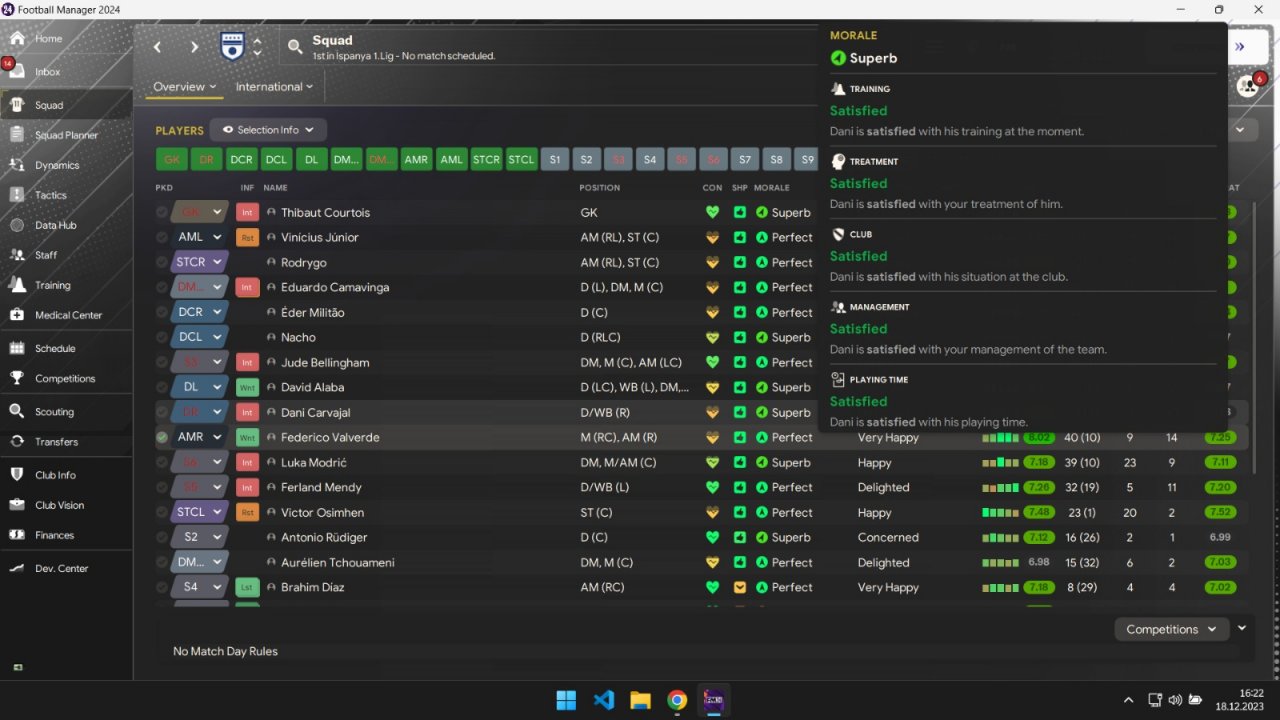1280x720 pixels.
Task: Open Google Chrome from the taskbar
Action: (677, 700)
